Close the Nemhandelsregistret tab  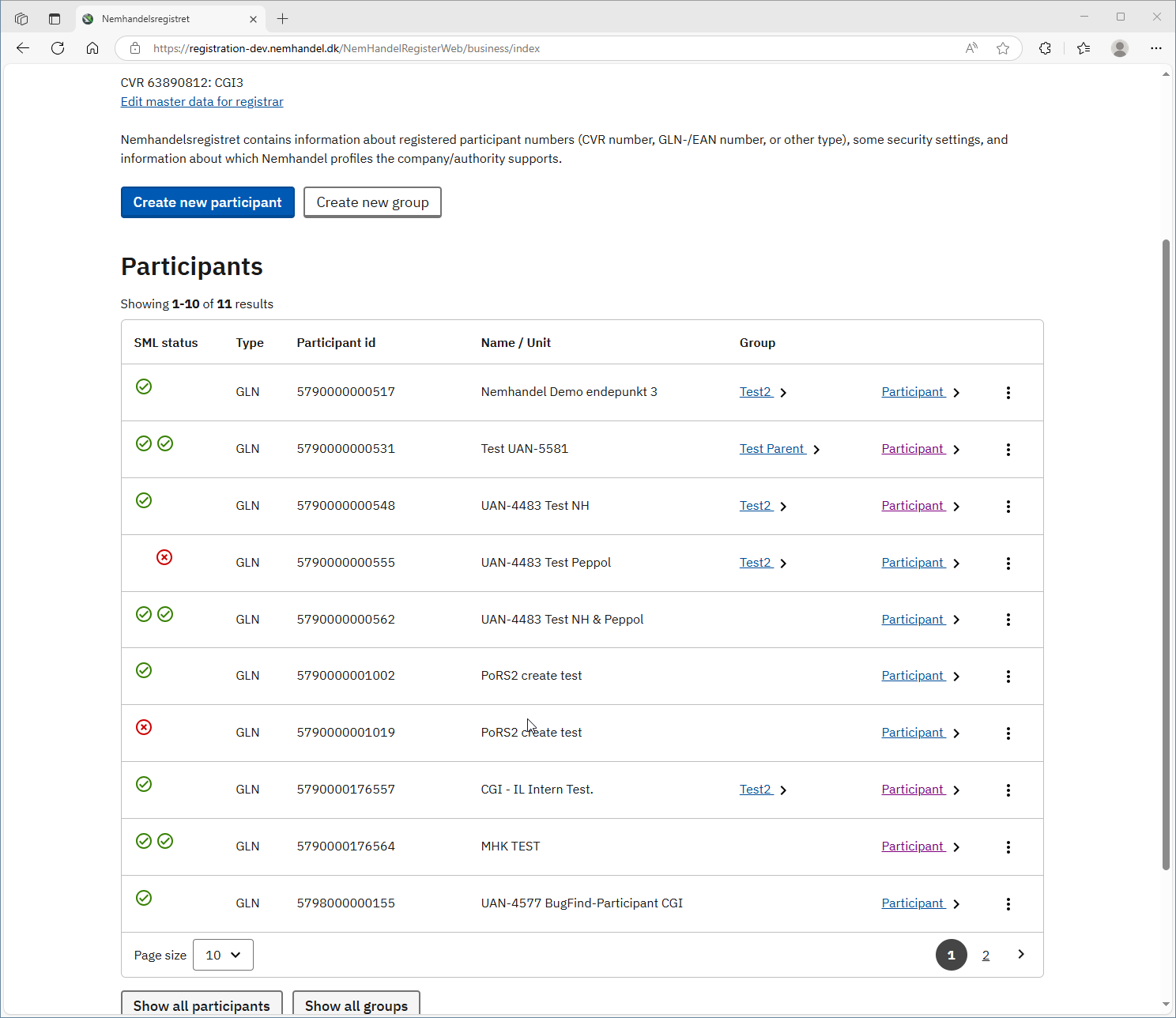click(253, 19)
